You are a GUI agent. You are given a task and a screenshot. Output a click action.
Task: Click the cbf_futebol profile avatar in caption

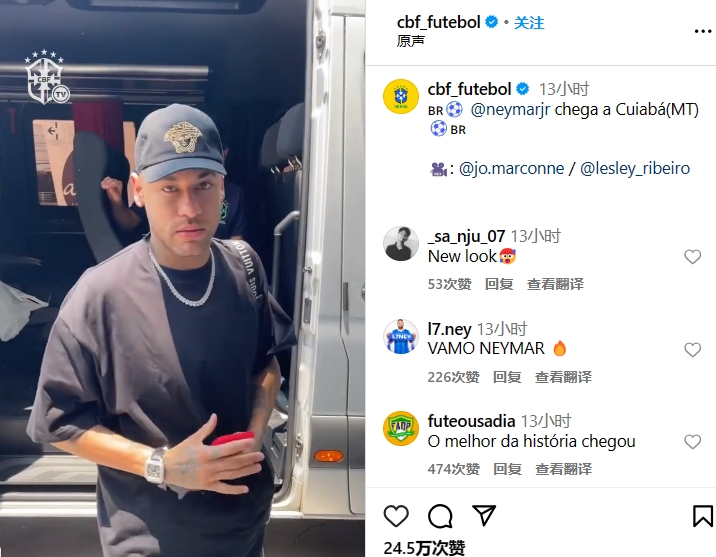pyautogui.click(x=400, y=96)
